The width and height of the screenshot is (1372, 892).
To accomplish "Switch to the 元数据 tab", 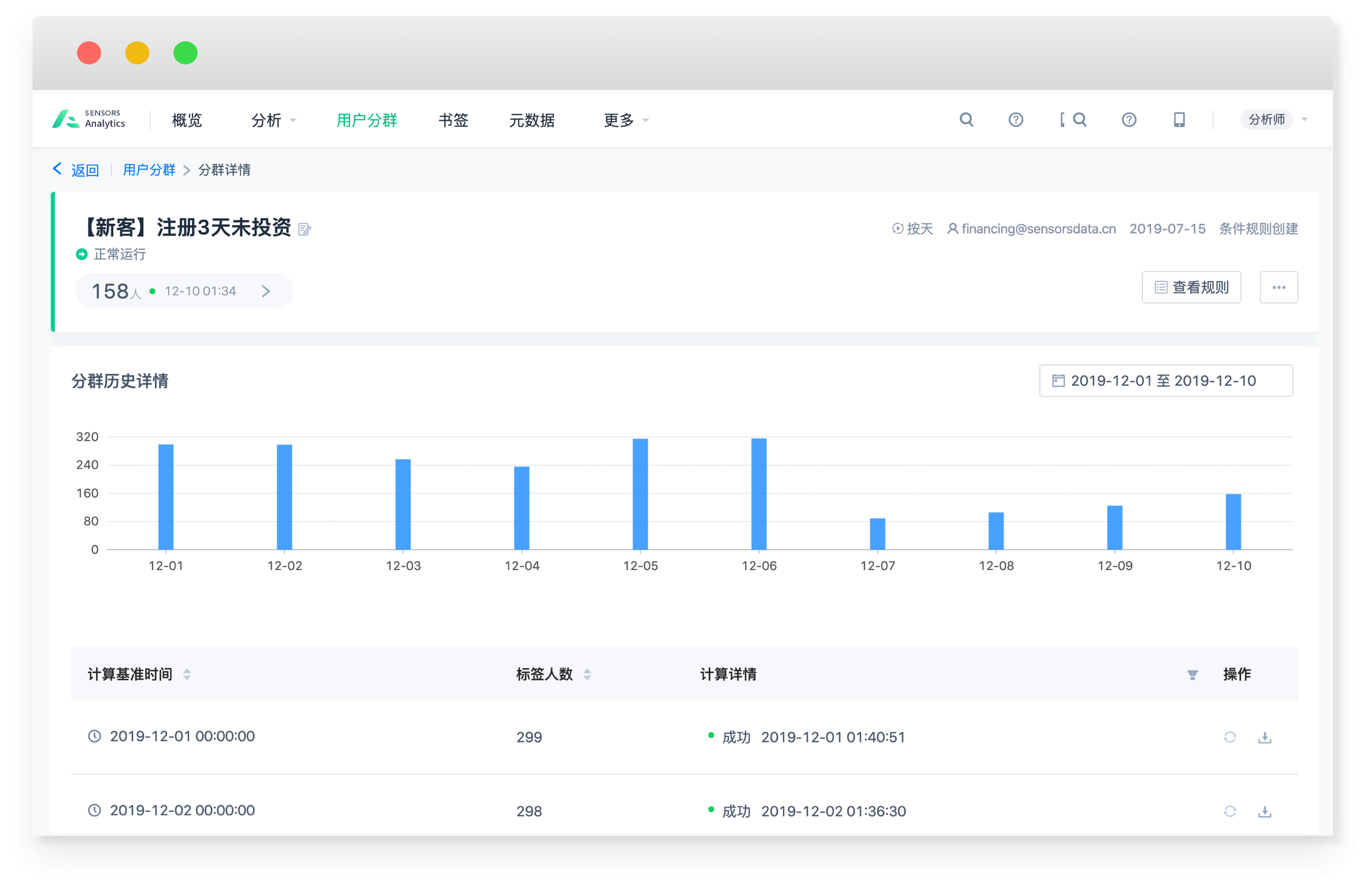I will (x=532, y=120).
